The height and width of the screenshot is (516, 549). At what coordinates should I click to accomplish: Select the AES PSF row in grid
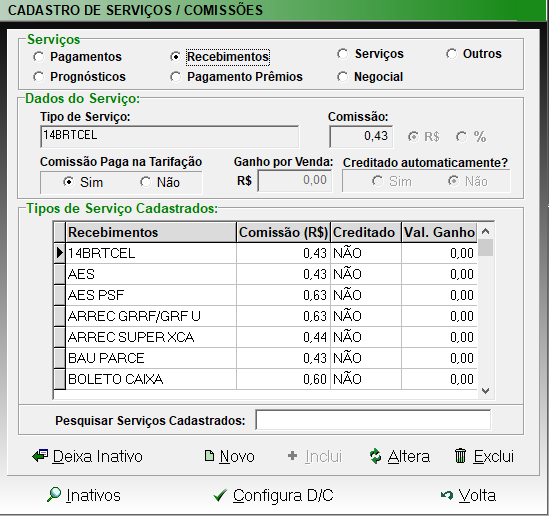[265, 295]
